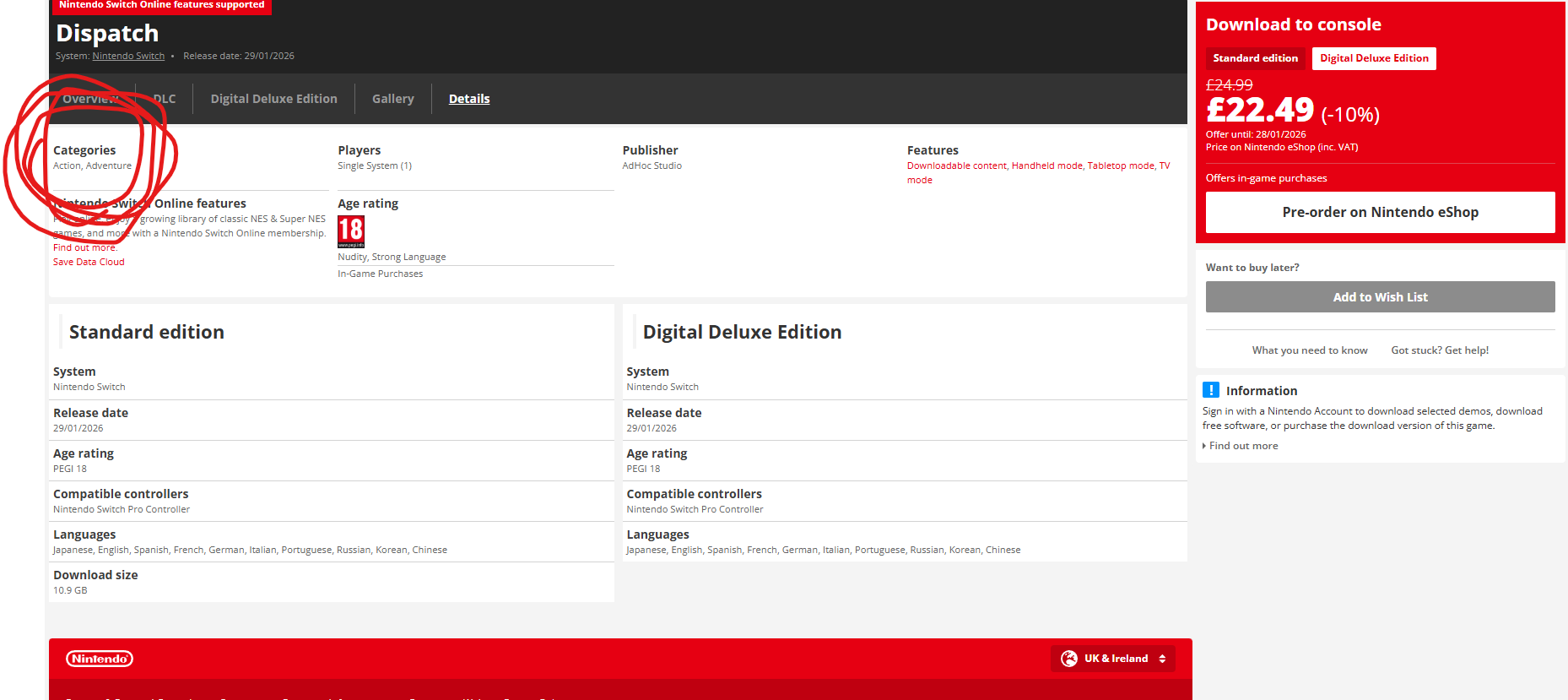Click the Download to console heading

1294,24
